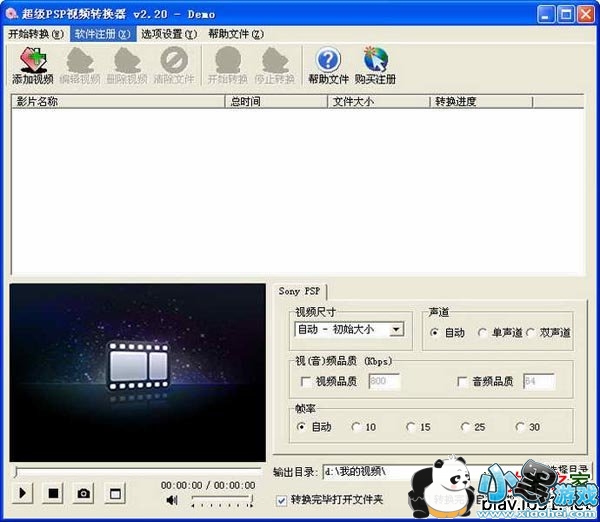This screenshot has width=600, height=522.
Task: Select the Sony PSP tab
Action: (x=299, y=292)
